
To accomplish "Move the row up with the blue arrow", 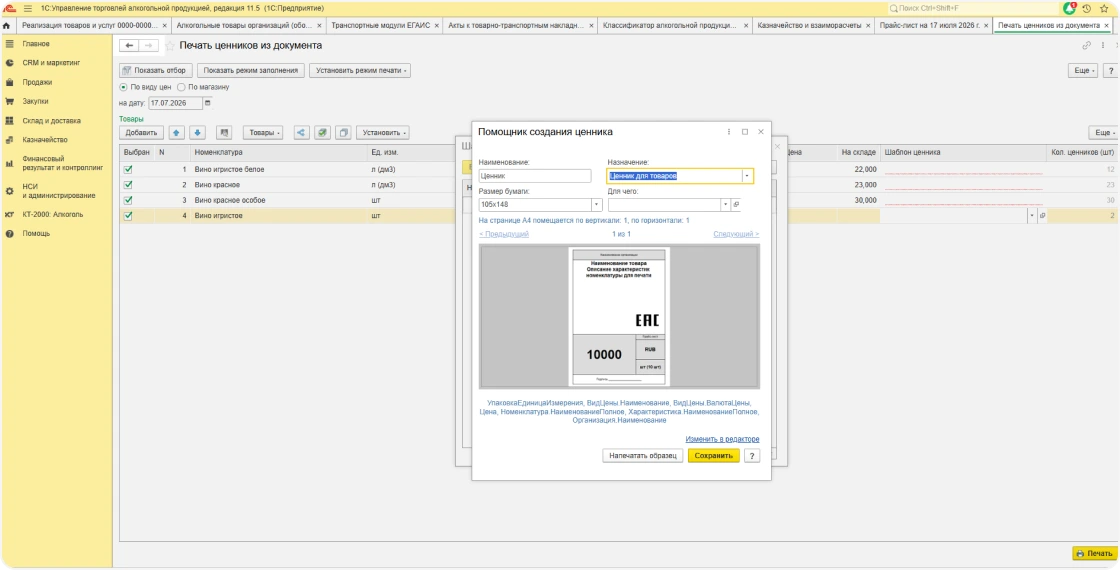I will coord(176,133).
